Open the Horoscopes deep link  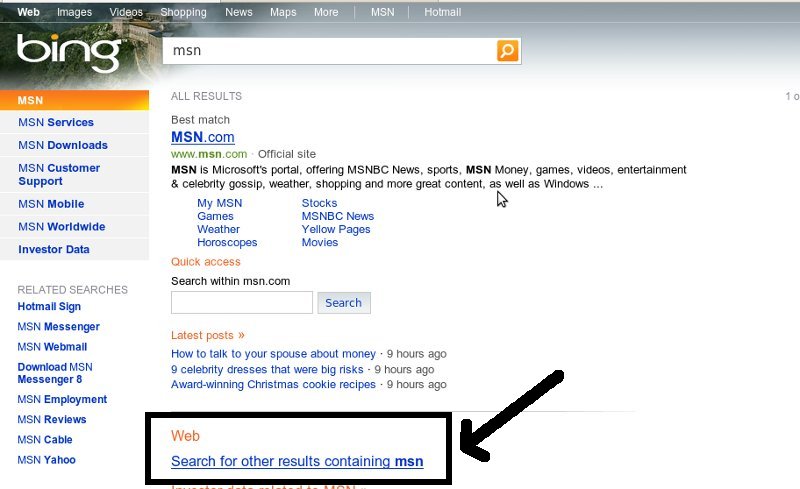point(227,242)
